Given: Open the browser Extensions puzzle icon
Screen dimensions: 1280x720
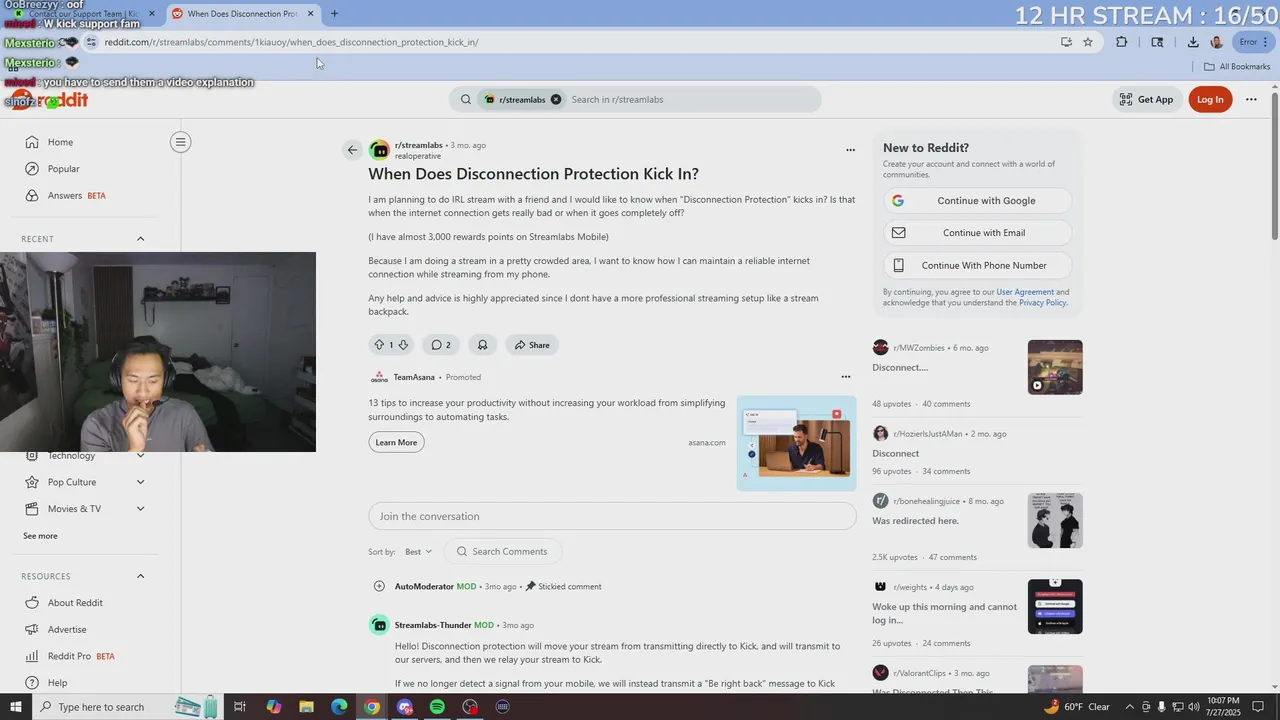Looking at the screenshot, I should pyautogui.click(x=1121, y=42).
